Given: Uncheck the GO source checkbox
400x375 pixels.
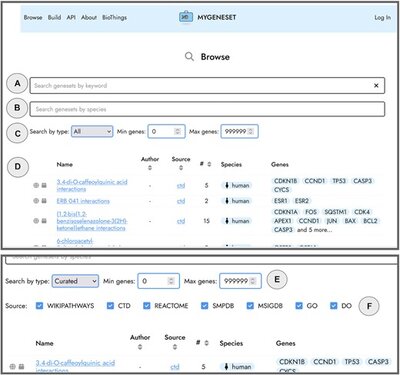Looking at the screenshot, I should pos(299,306).
